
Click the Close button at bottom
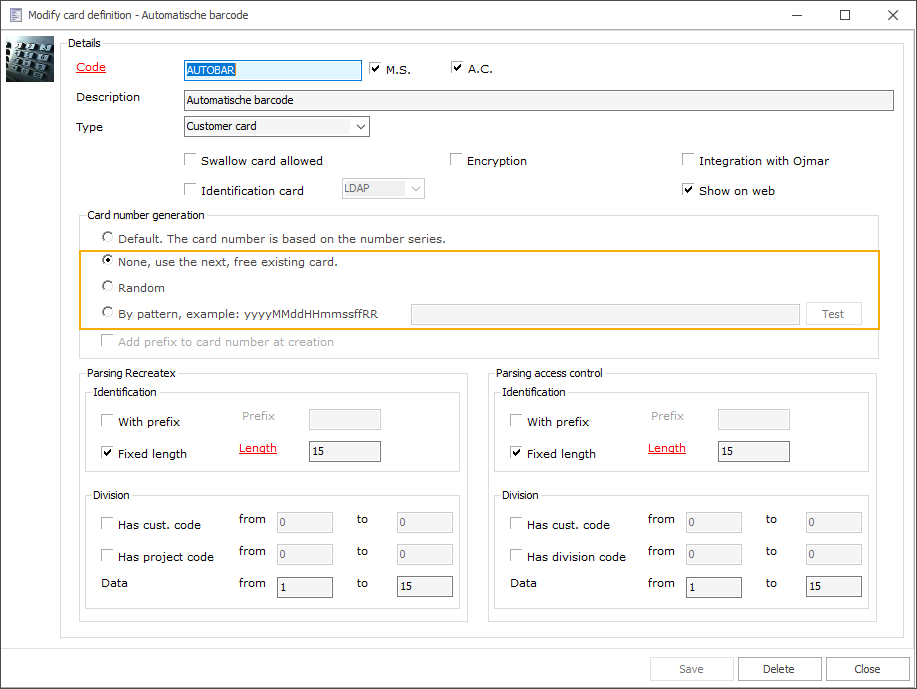point(867,669)
